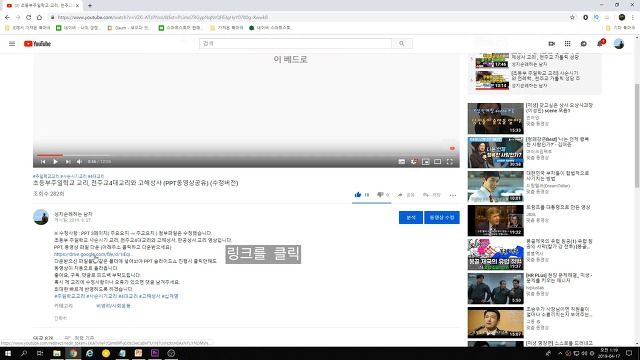Open the first bookmarks bar folder
This screenshot has height=360, width=640.
[x=27, y=28]
